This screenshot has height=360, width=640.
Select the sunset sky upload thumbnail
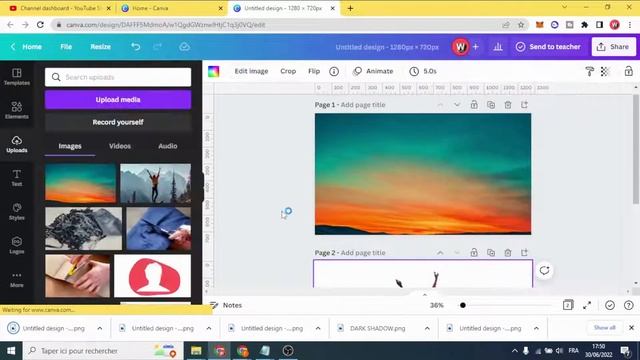point(80,183)
